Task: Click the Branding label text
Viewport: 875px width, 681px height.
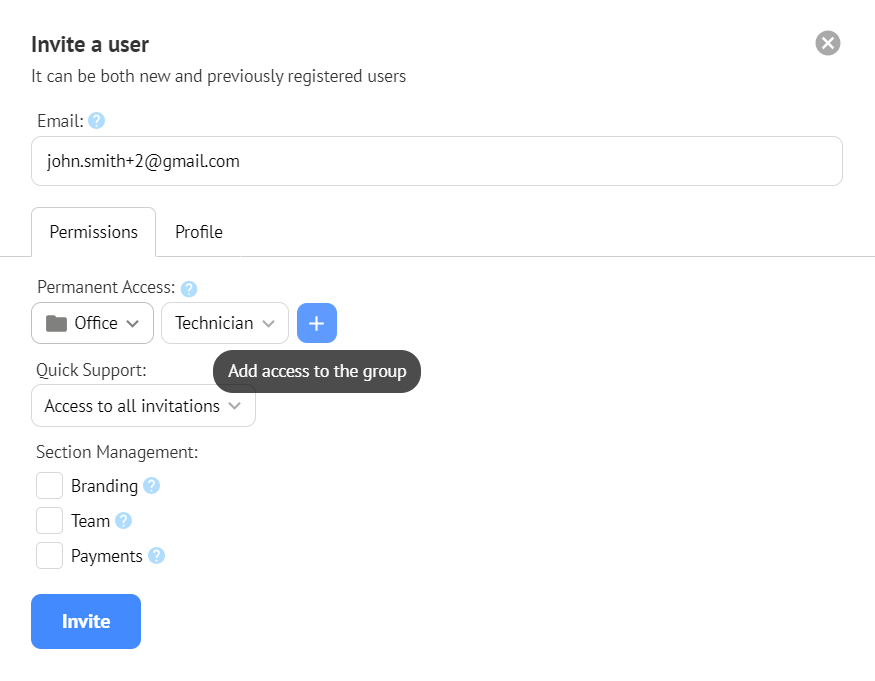Action: [x=104, y=486]
